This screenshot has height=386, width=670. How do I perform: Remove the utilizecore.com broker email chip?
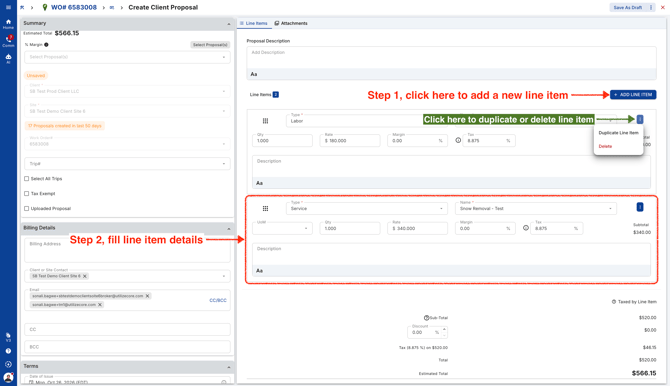147,296
